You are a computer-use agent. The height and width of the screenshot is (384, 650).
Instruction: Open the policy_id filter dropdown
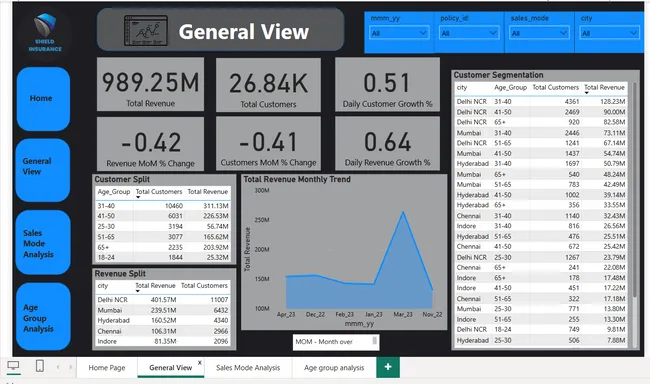(468, 33)
